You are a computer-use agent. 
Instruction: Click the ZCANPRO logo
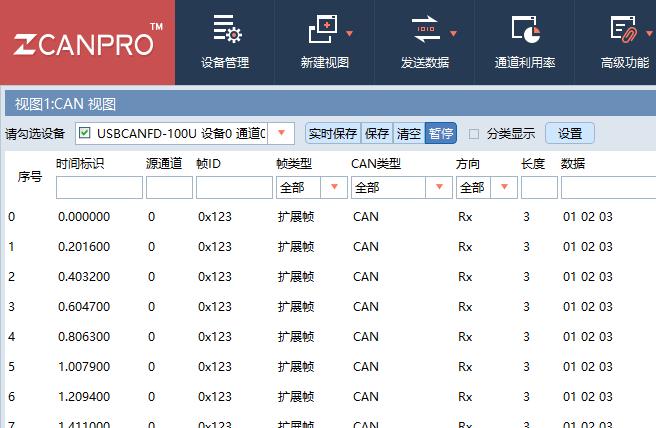(87, 42)
